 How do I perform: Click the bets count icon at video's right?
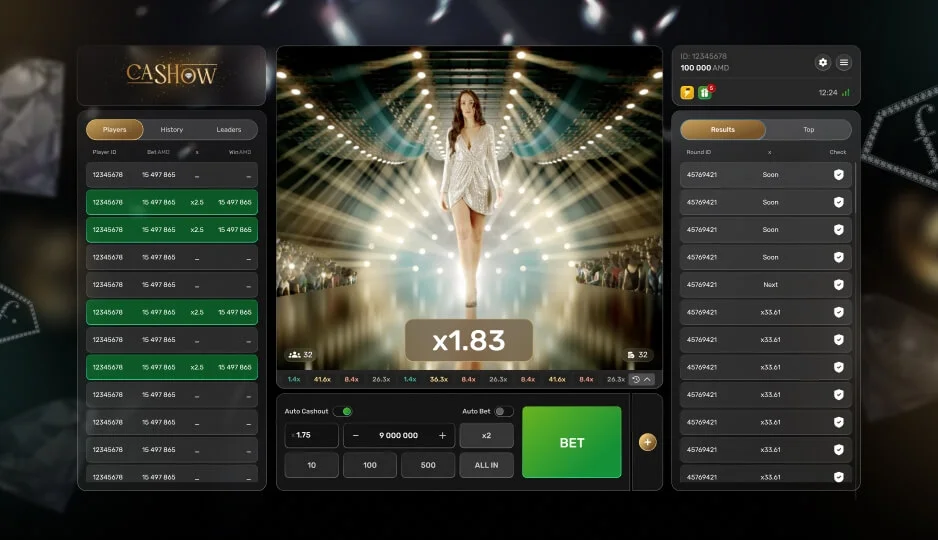(631, 355)
